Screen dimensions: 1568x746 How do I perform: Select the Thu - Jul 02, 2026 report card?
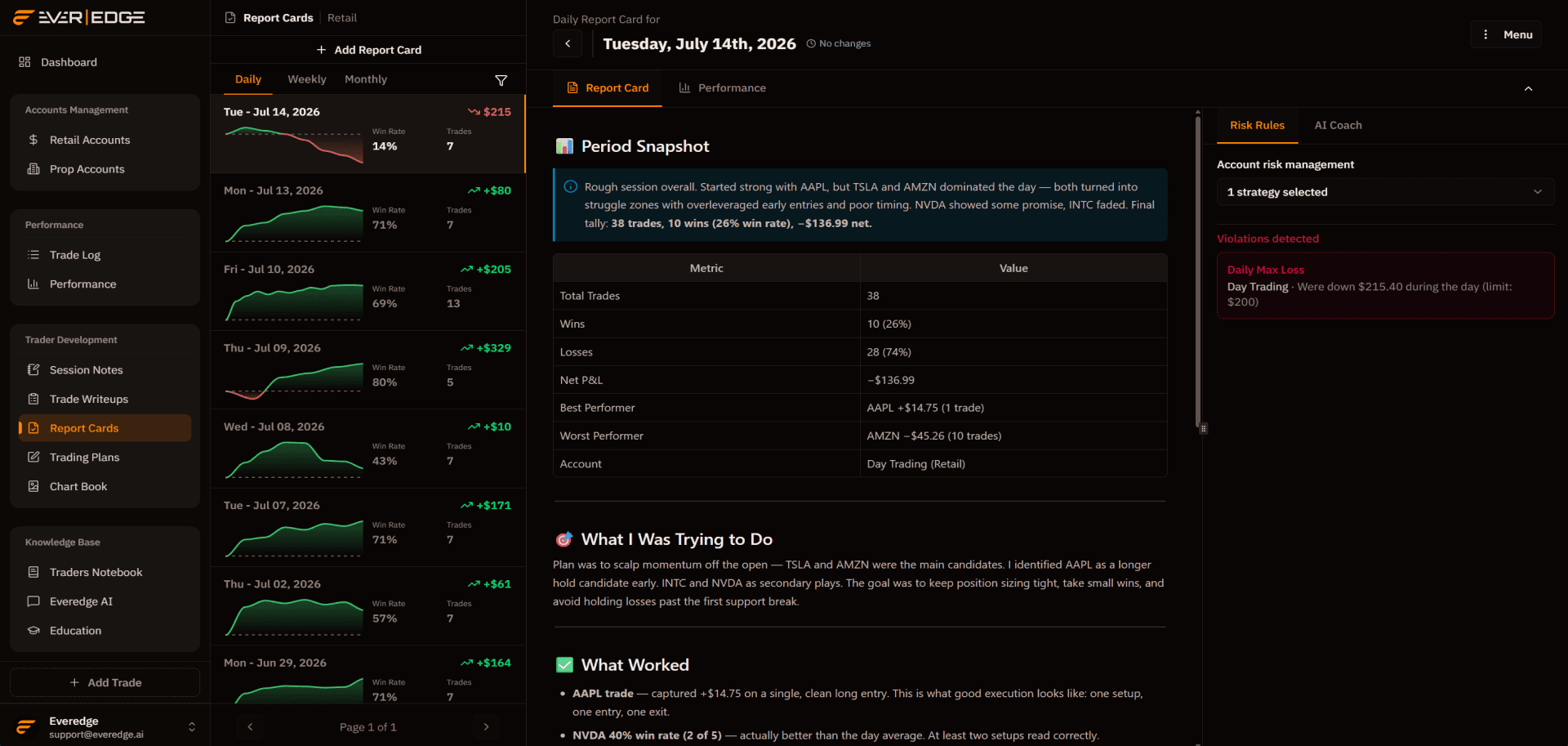click(367, 606)
